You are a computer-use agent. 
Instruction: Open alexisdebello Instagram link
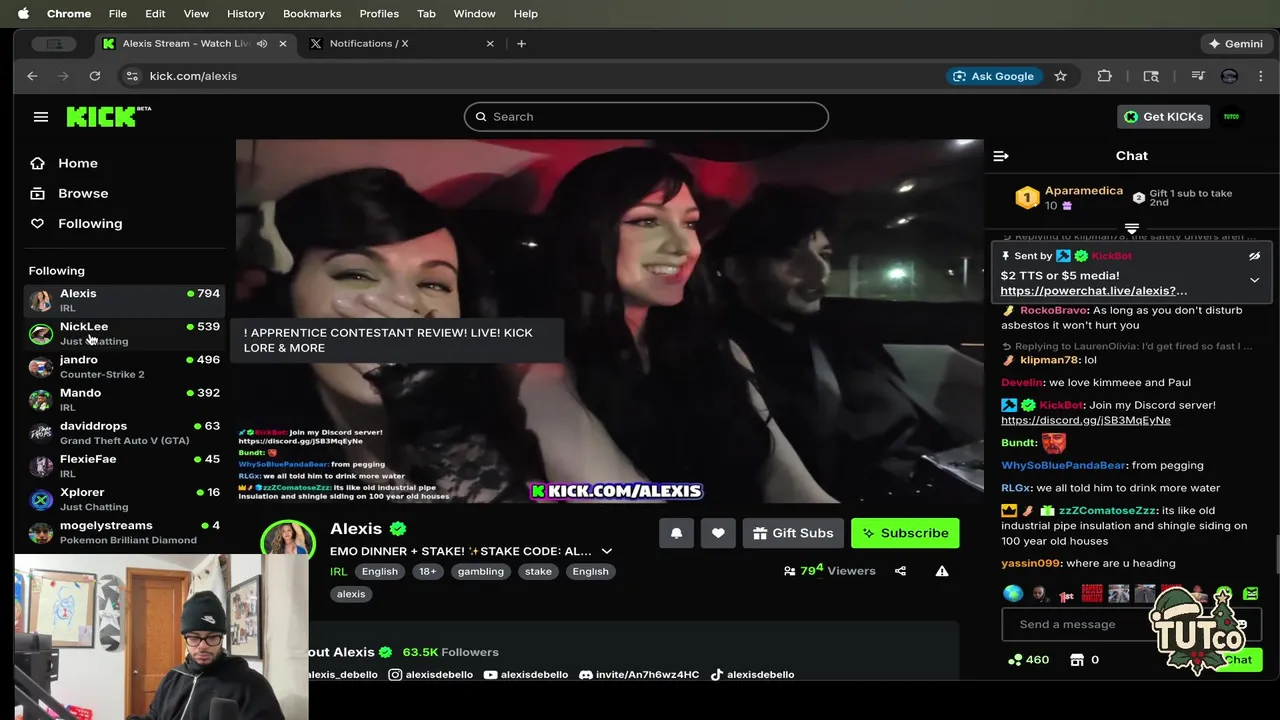point(431,674)
